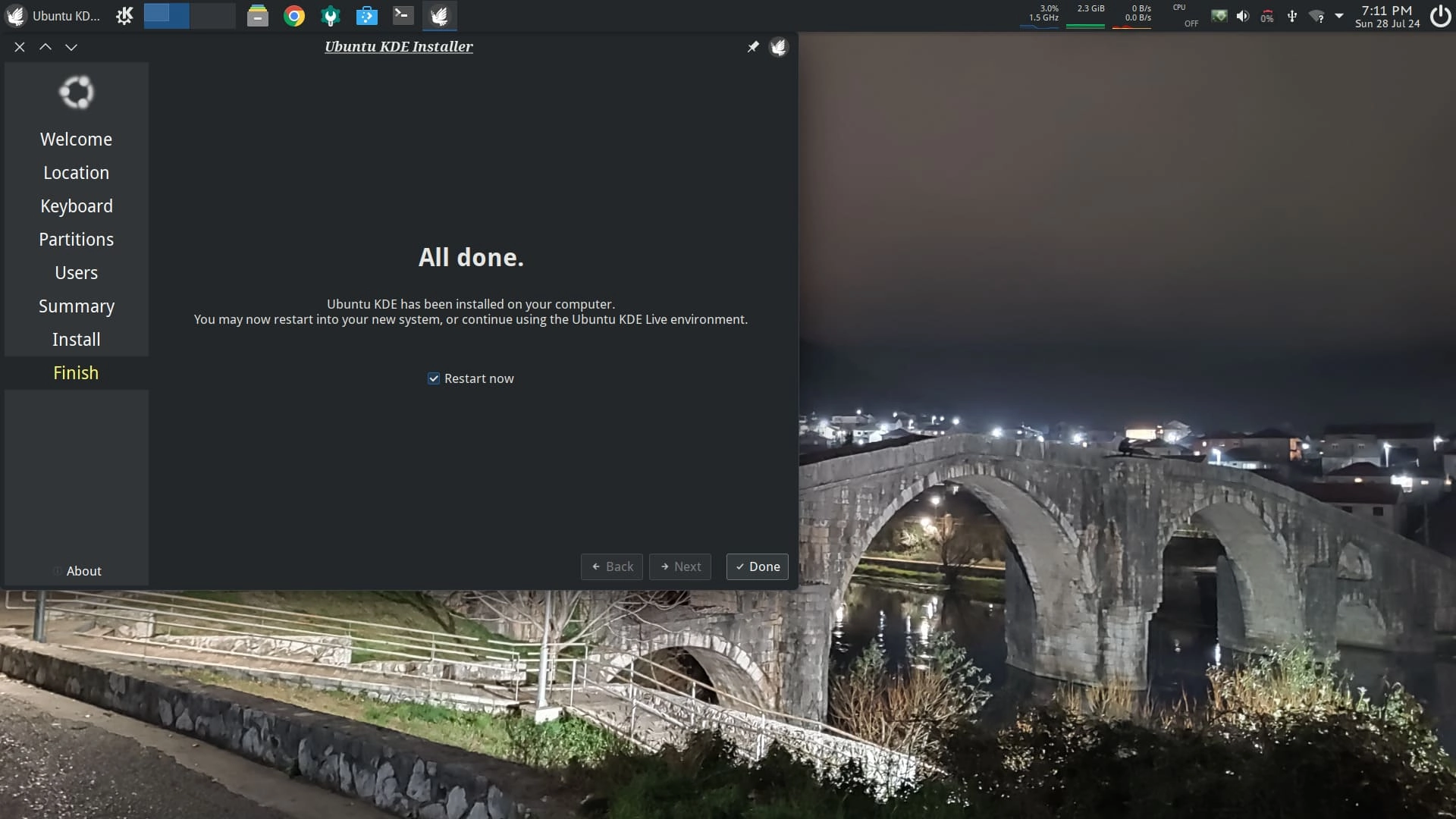
Task: Click the Ubuntu KDE Installer window title
Action: pos(399,47)
